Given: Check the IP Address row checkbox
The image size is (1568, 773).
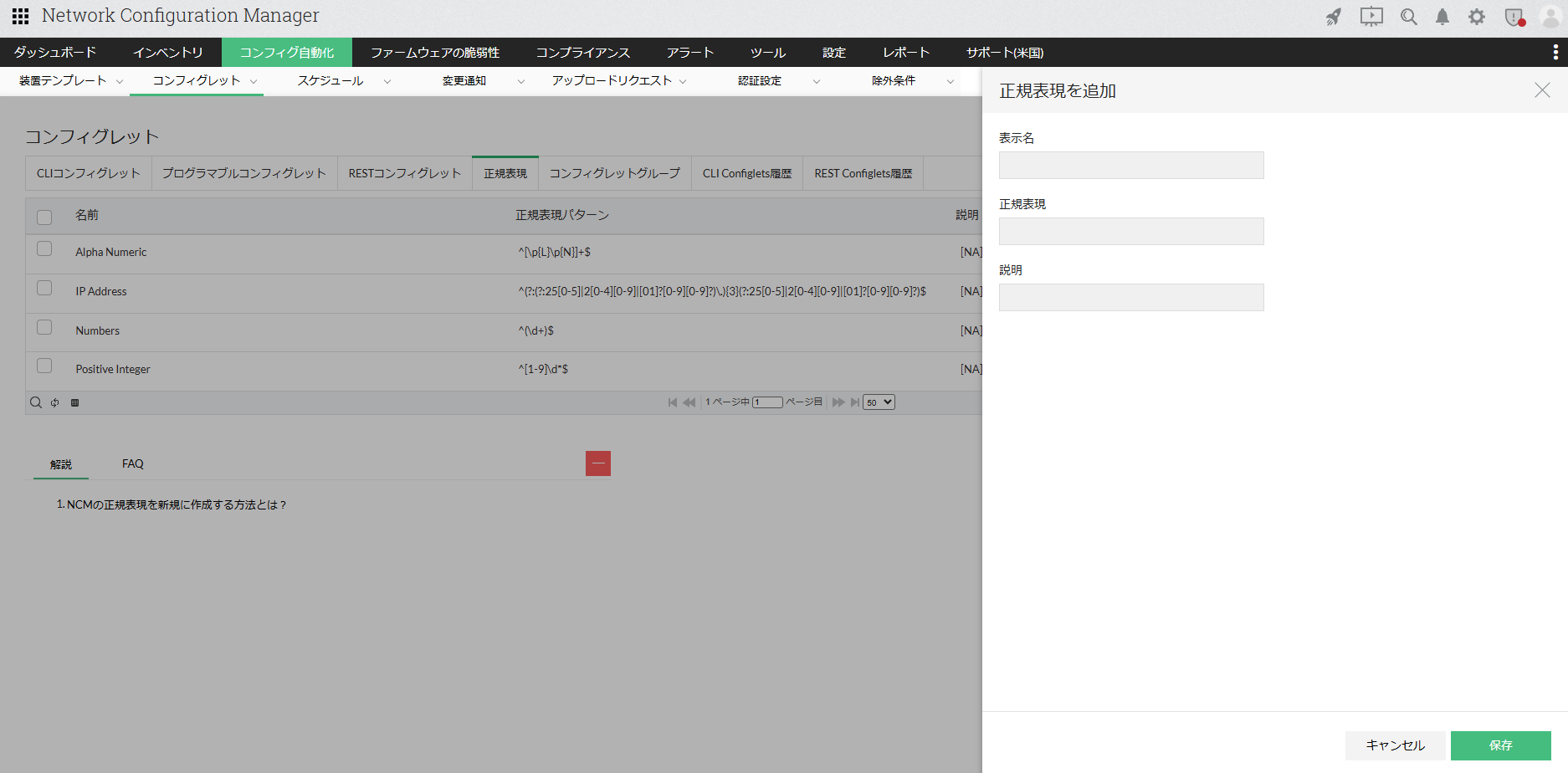Looking at the screenshot, I should pos(44,288).
